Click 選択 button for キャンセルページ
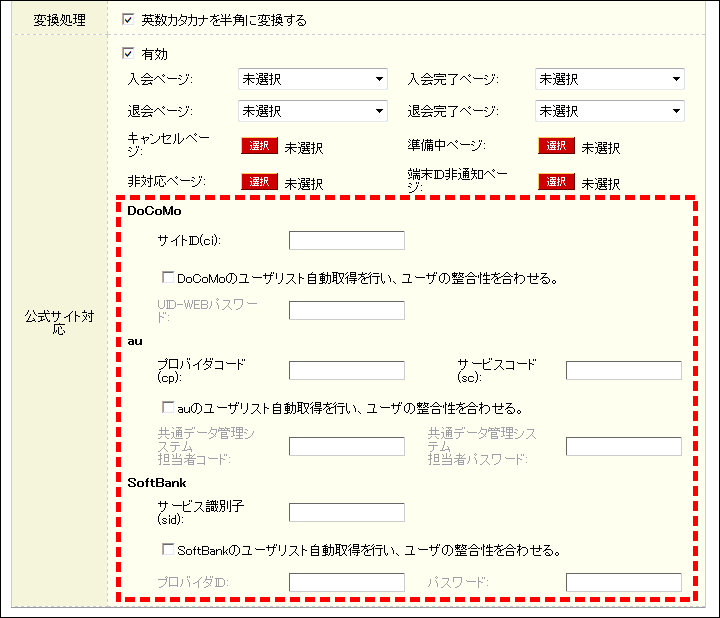 259,146
